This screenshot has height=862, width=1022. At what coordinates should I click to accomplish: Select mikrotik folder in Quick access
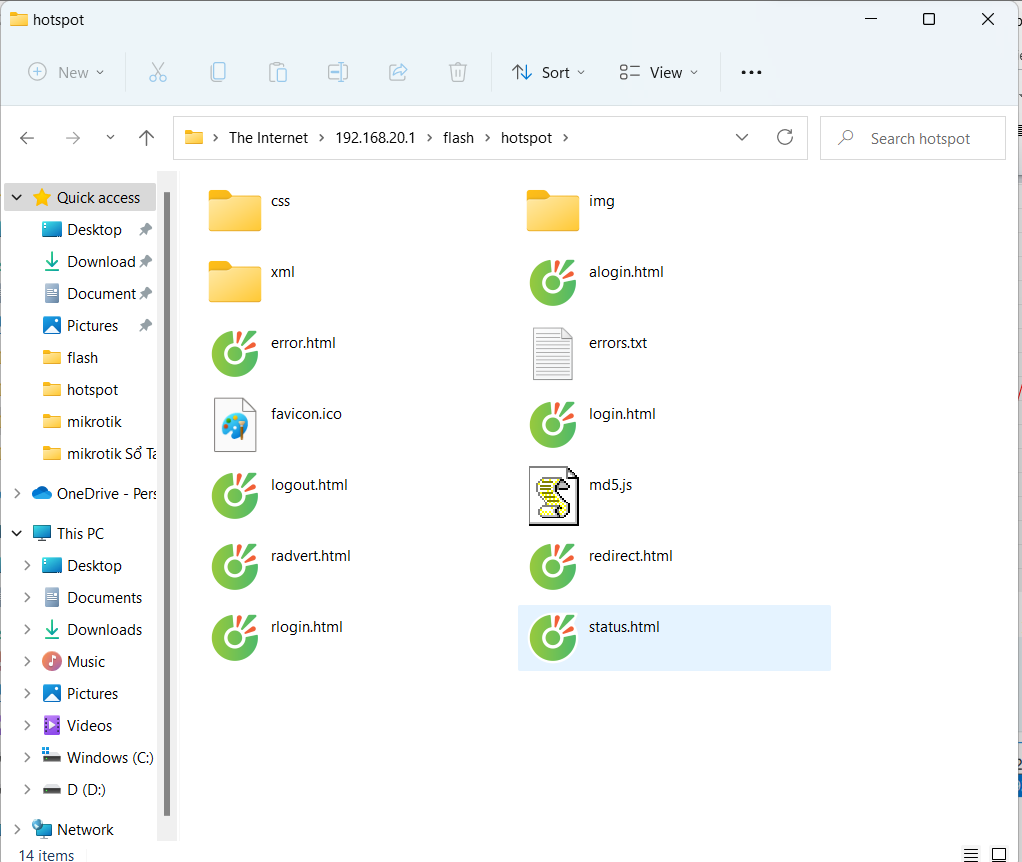click(94, 421)
